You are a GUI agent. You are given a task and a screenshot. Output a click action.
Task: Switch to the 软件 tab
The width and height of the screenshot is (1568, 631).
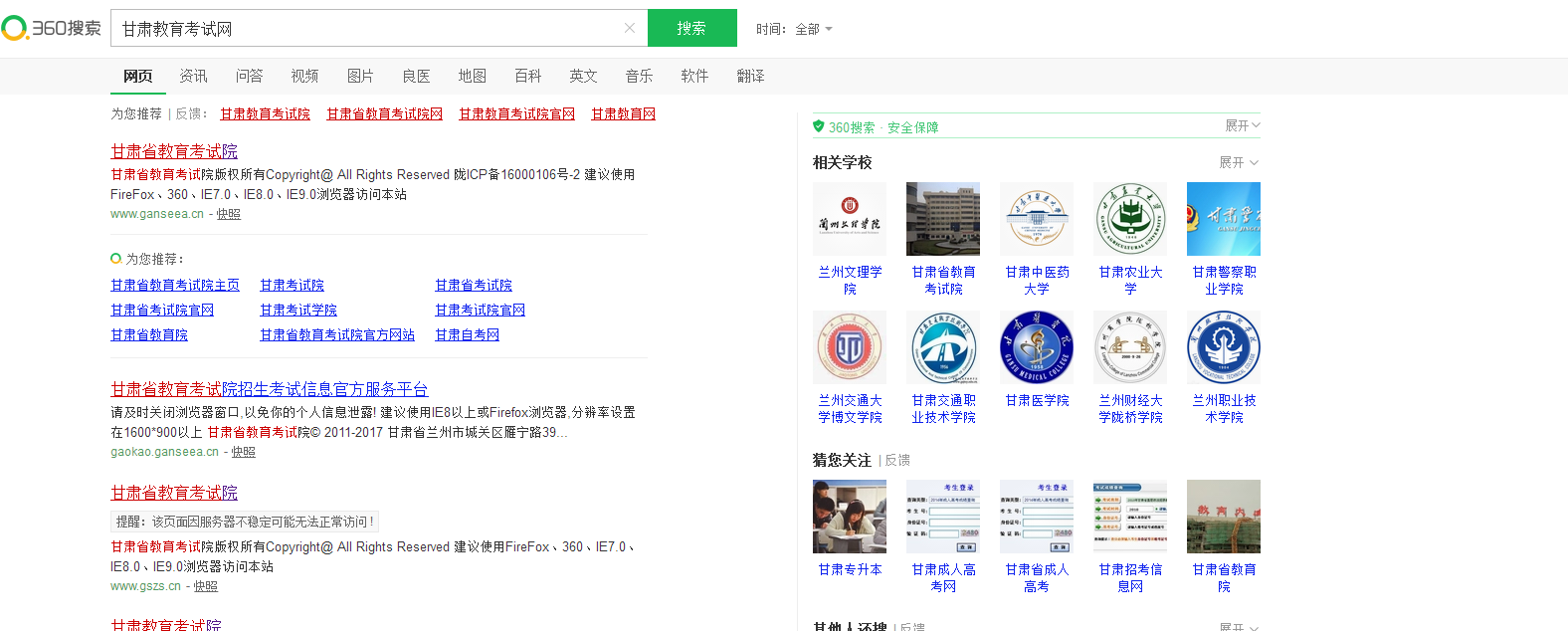coord(694,76)
